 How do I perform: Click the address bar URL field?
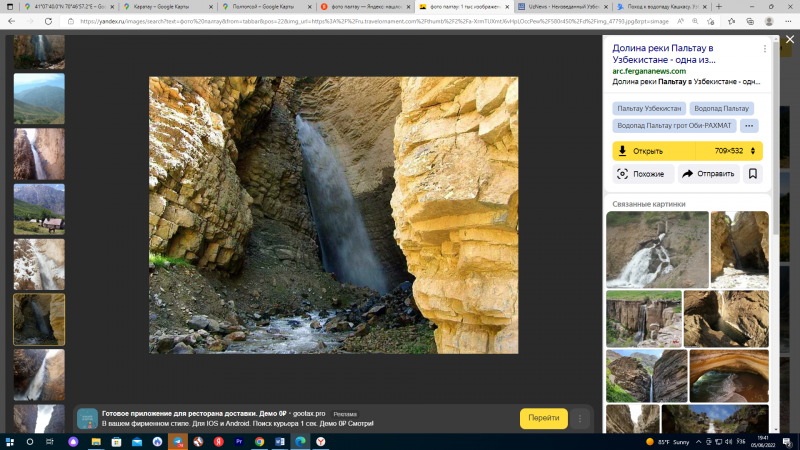coord(374,21)
